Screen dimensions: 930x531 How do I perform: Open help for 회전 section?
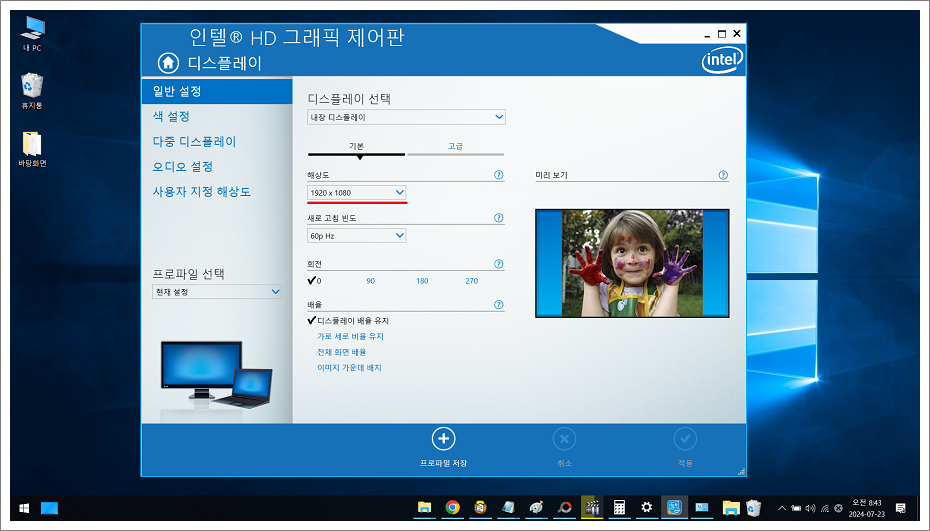pyautogui.click(x=498, y=264)
